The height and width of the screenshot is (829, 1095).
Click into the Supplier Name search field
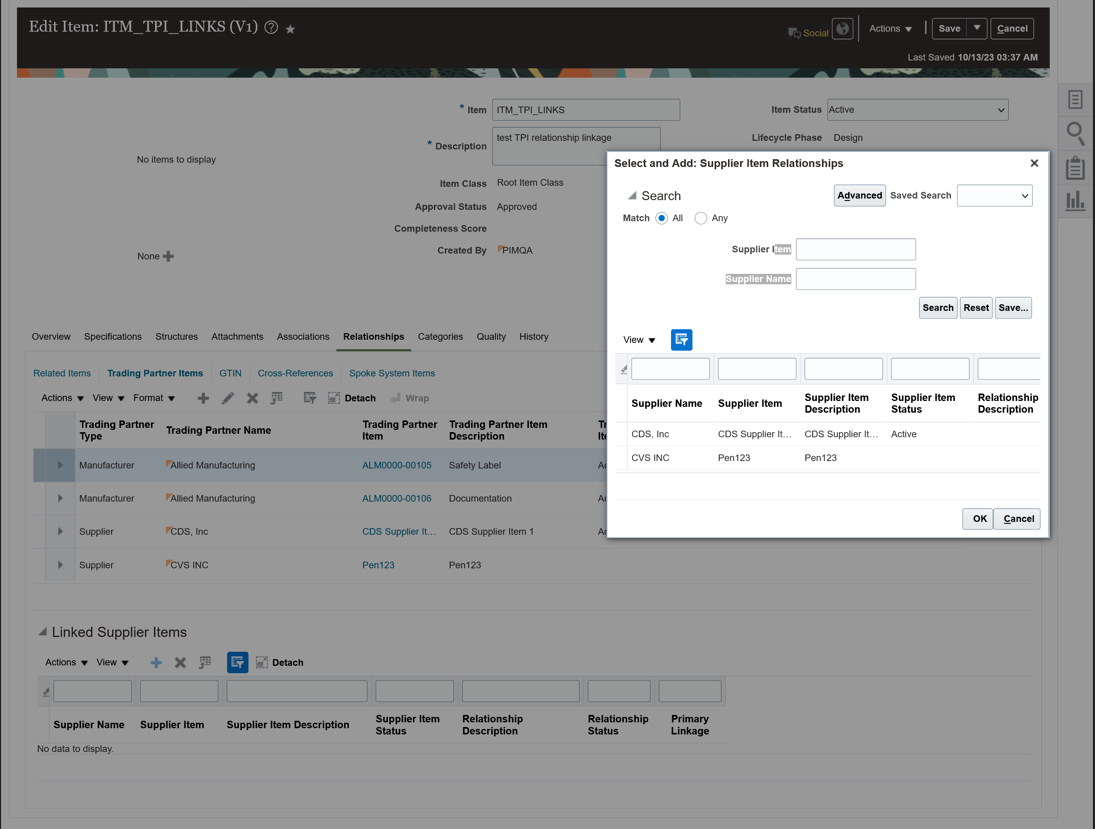pos(855,279)
